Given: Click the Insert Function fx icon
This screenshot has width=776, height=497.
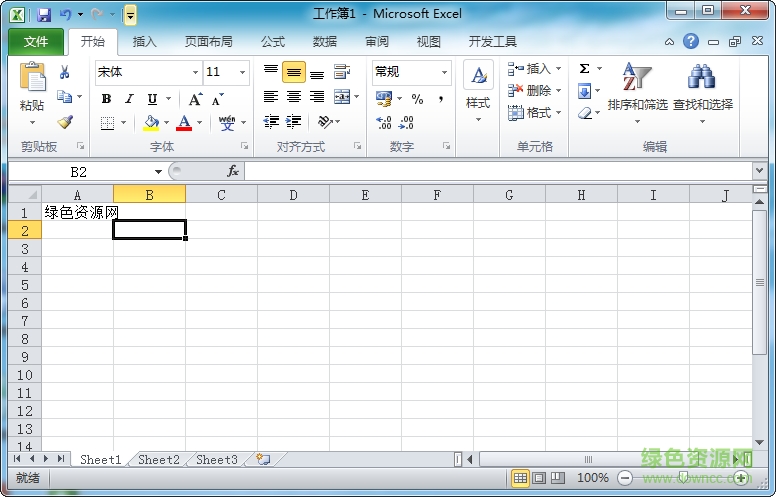Looking at the screenshot, I should [x=233, y=172].
